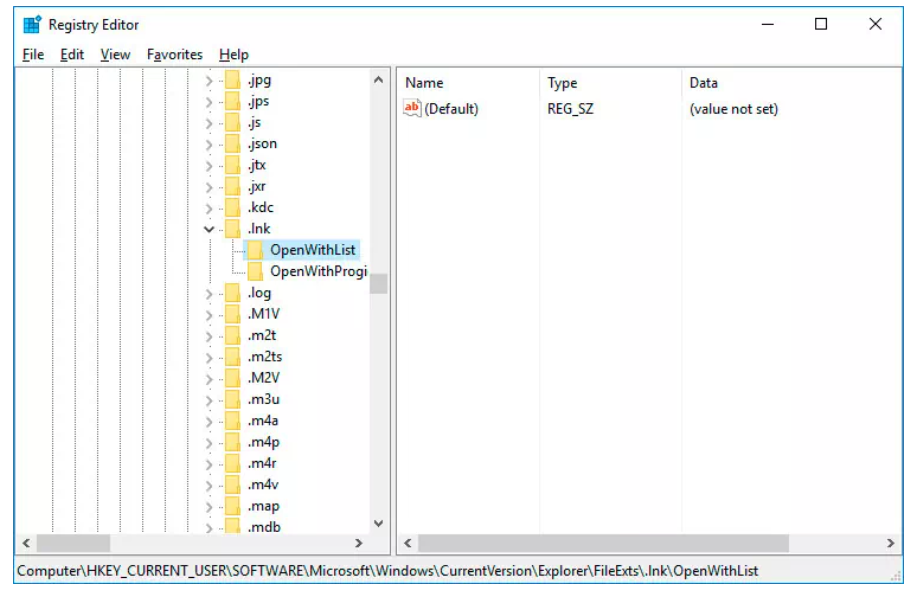
Task: Click the .M1V folder icon
Action: (x=233, y=314)
